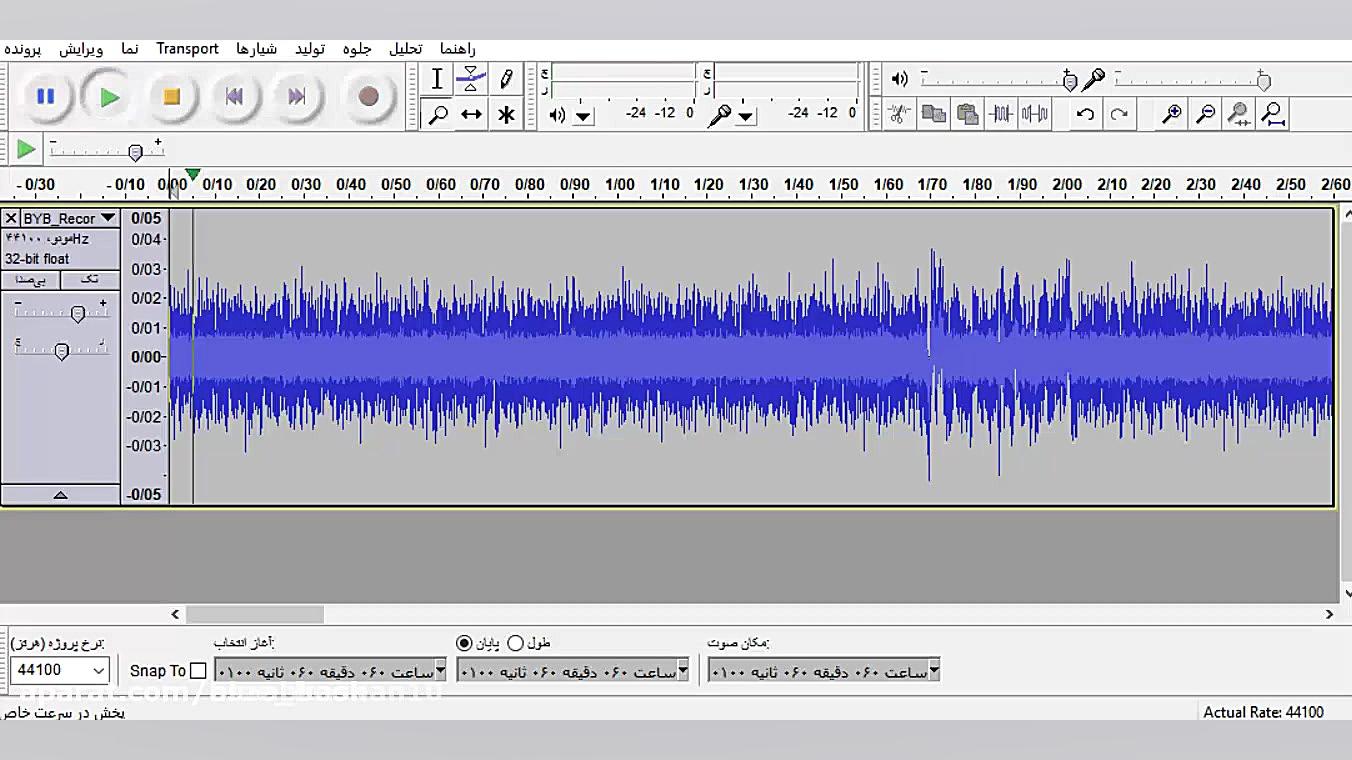Open the جلوه (Effect) menu
The image size is (1352, 760).
click(x=357, y=49)
